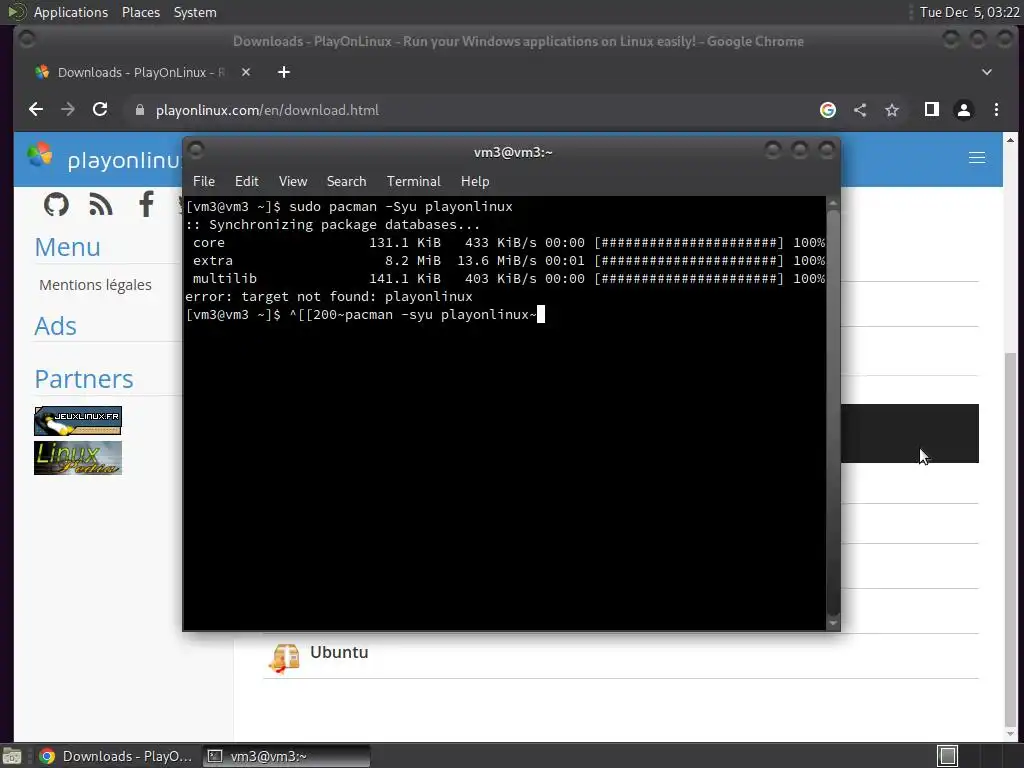Open the terminal View menu

coord(293,182)
